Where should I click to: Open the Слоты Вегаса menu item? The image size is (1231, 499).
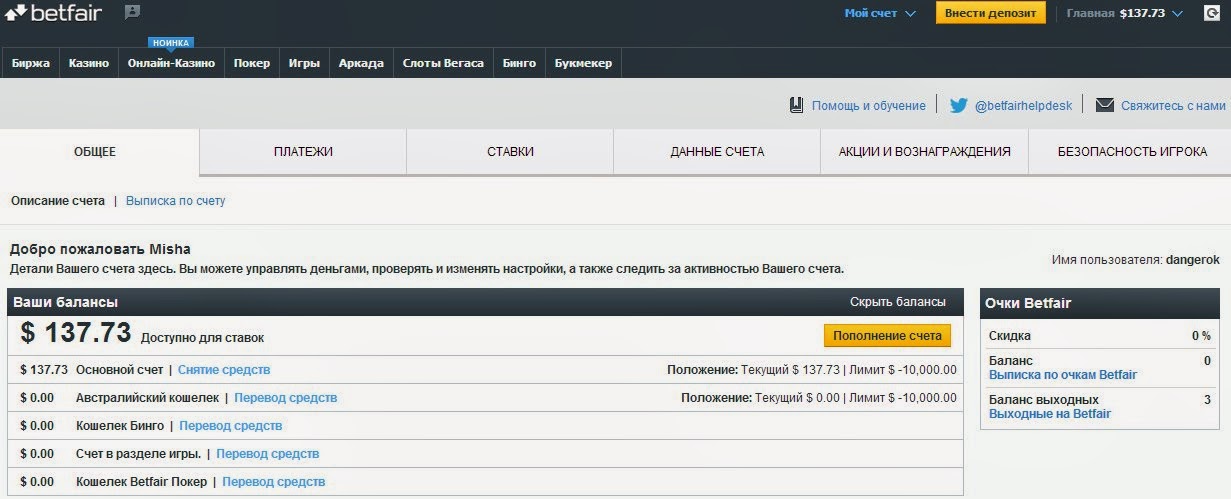[x=443, y=63]
